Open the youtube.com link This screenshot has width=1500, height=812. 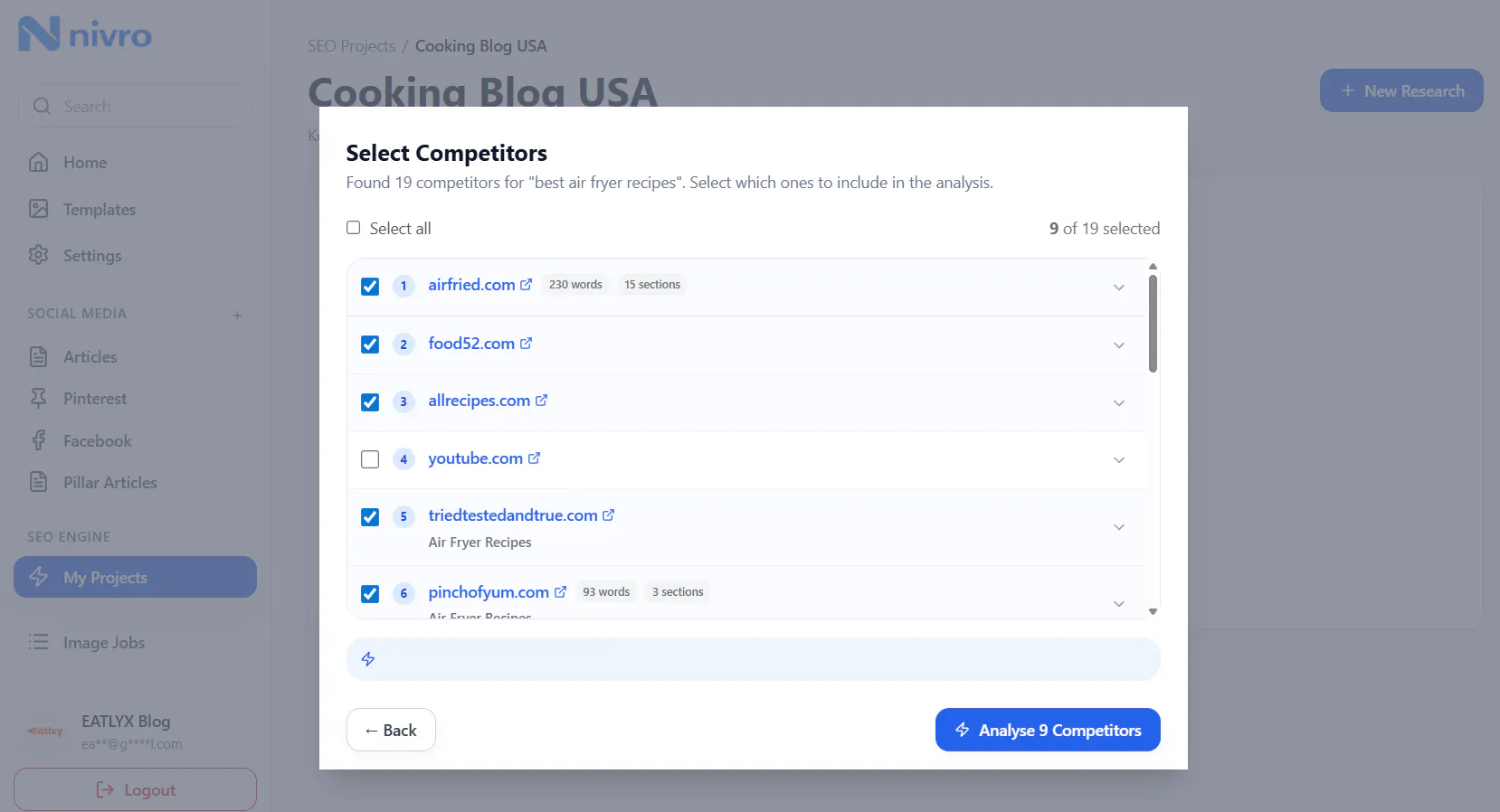(475, 458)
